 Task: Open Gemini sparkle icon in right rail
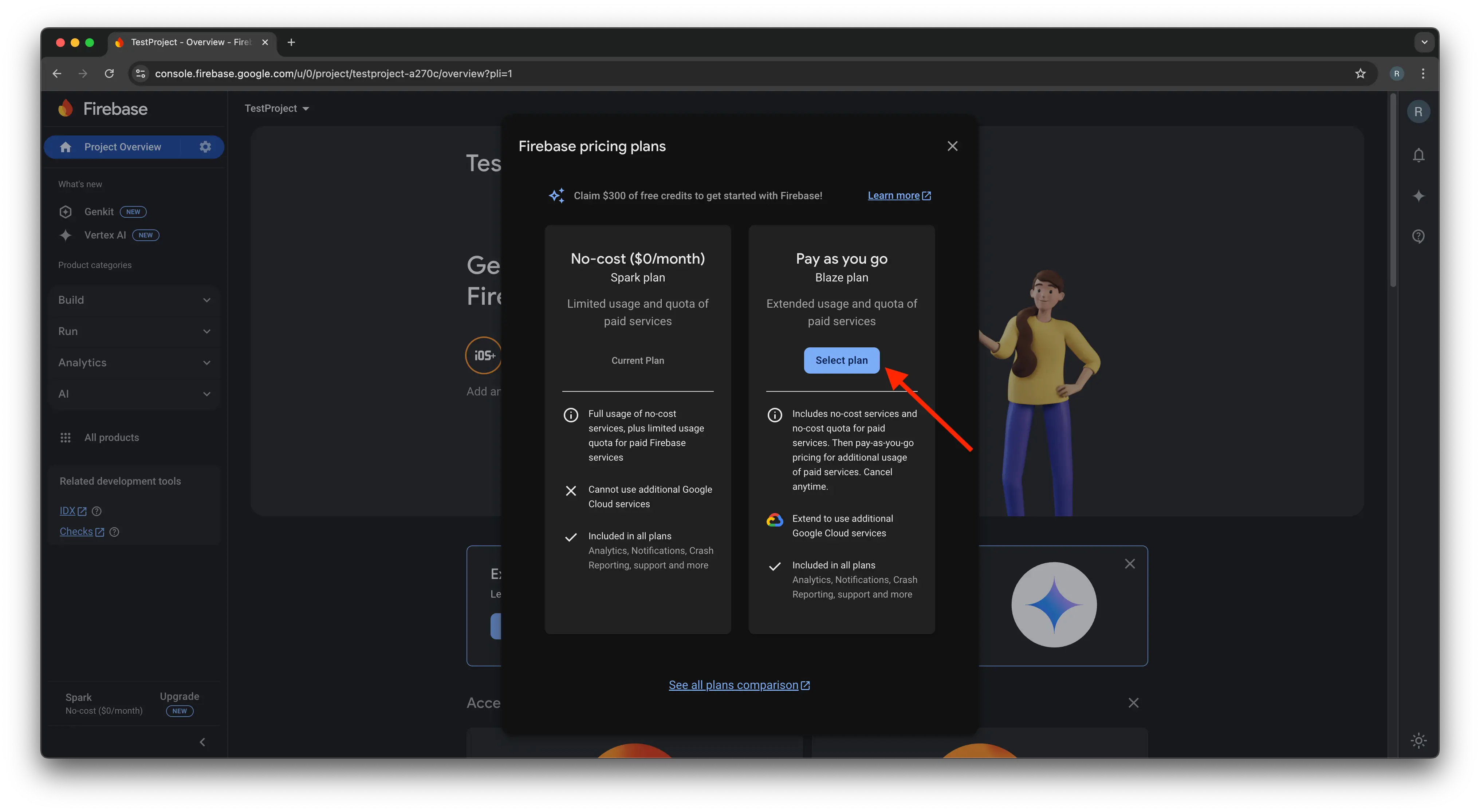(x=1418, y=196)
